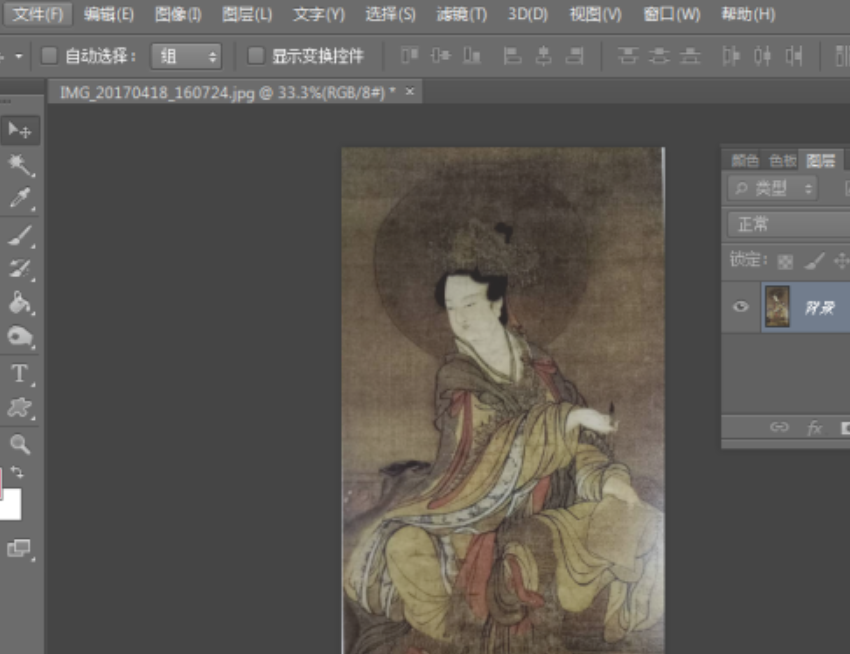Select the Horizontal Type tool
This screenshot has height=654, width=850.
pos(20,374)
